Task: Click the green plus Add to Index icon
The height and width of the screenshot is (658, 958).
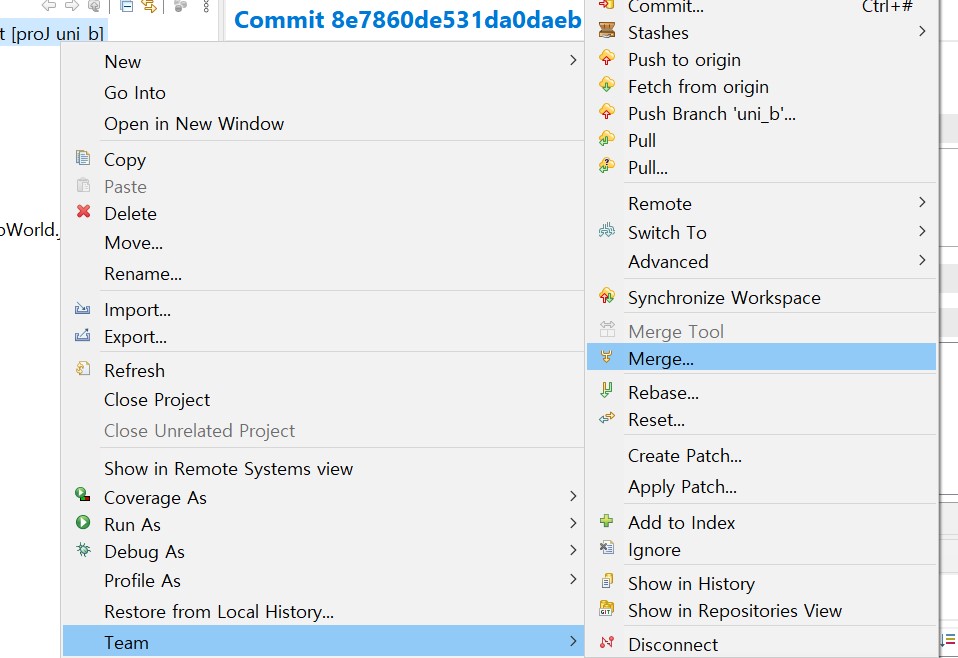Action: (606, 521)
